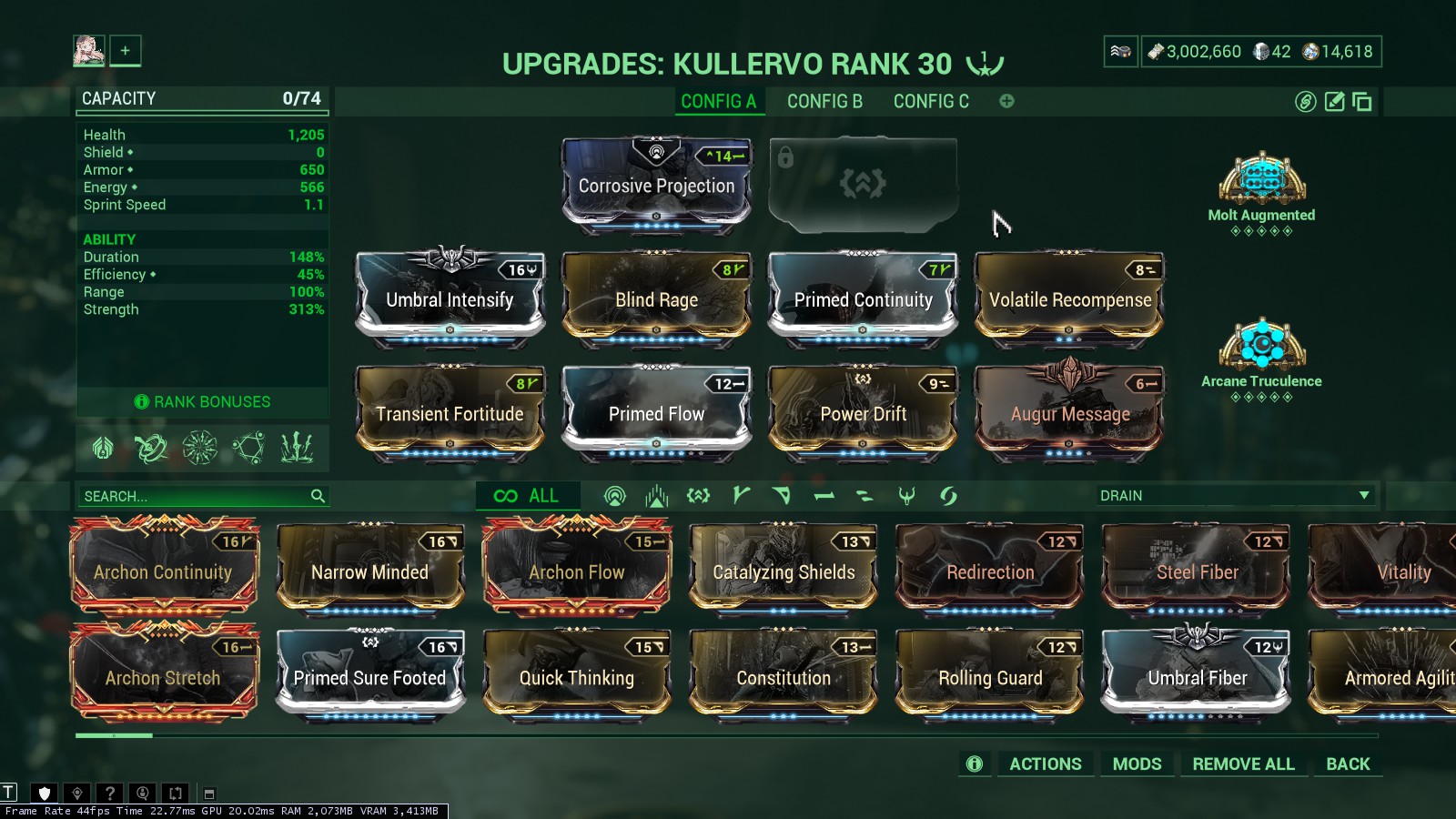Select the first Kullervo ability icon
The height and width of the screenshot is (819, 1456).
pyautogui.click(x=103, y=448)
